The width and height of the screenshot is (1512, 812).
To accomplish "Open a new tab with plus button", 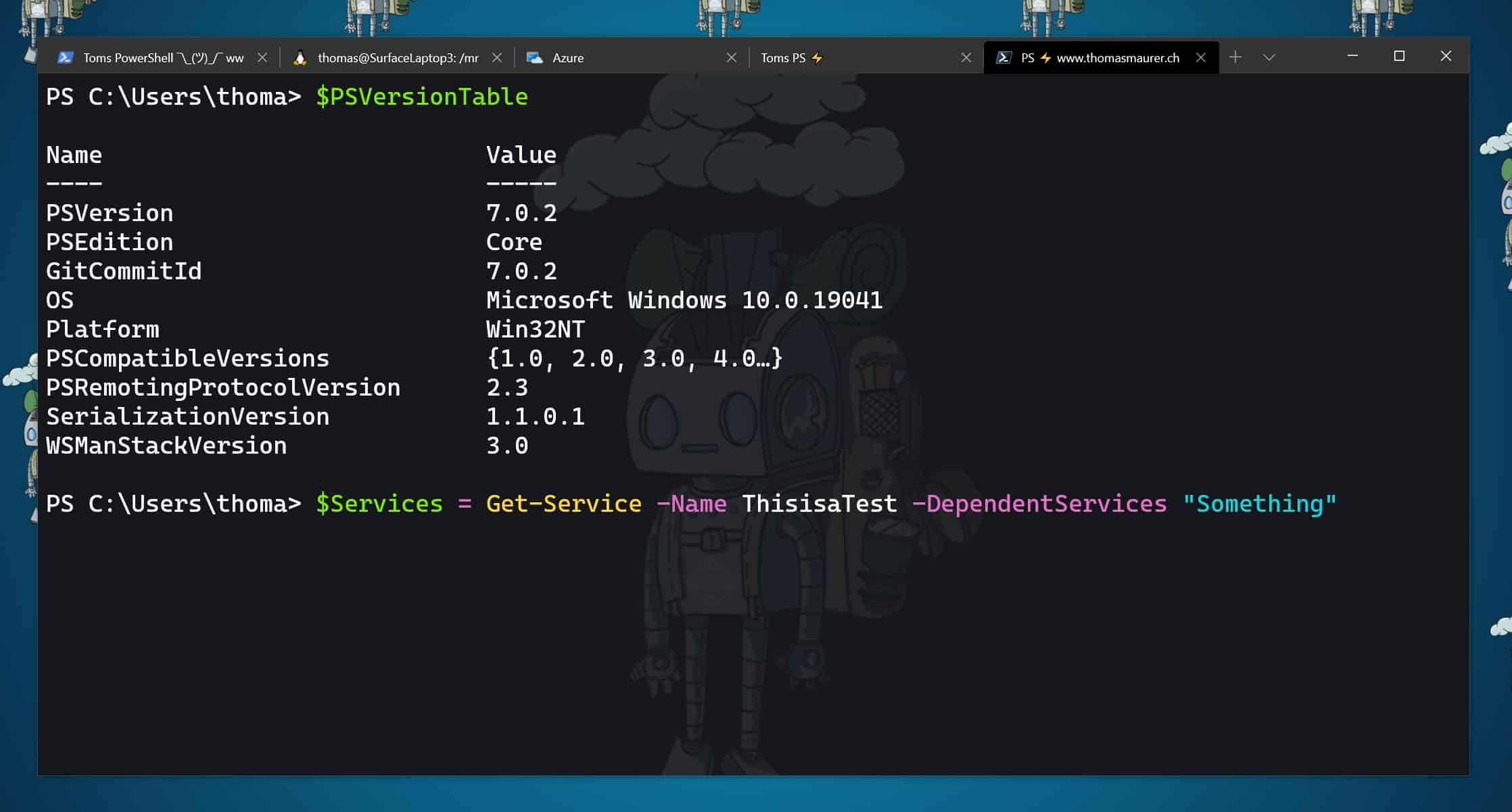I will (x=1235, y=57).
